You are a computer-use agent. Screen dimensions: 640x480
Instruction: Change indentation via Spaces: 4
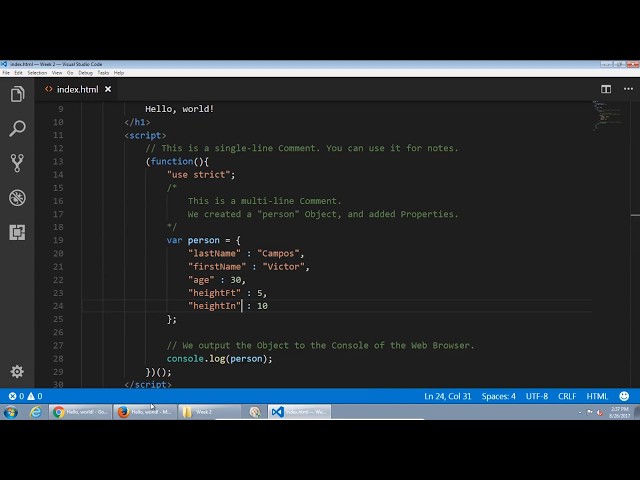click(x=498, y=396)
